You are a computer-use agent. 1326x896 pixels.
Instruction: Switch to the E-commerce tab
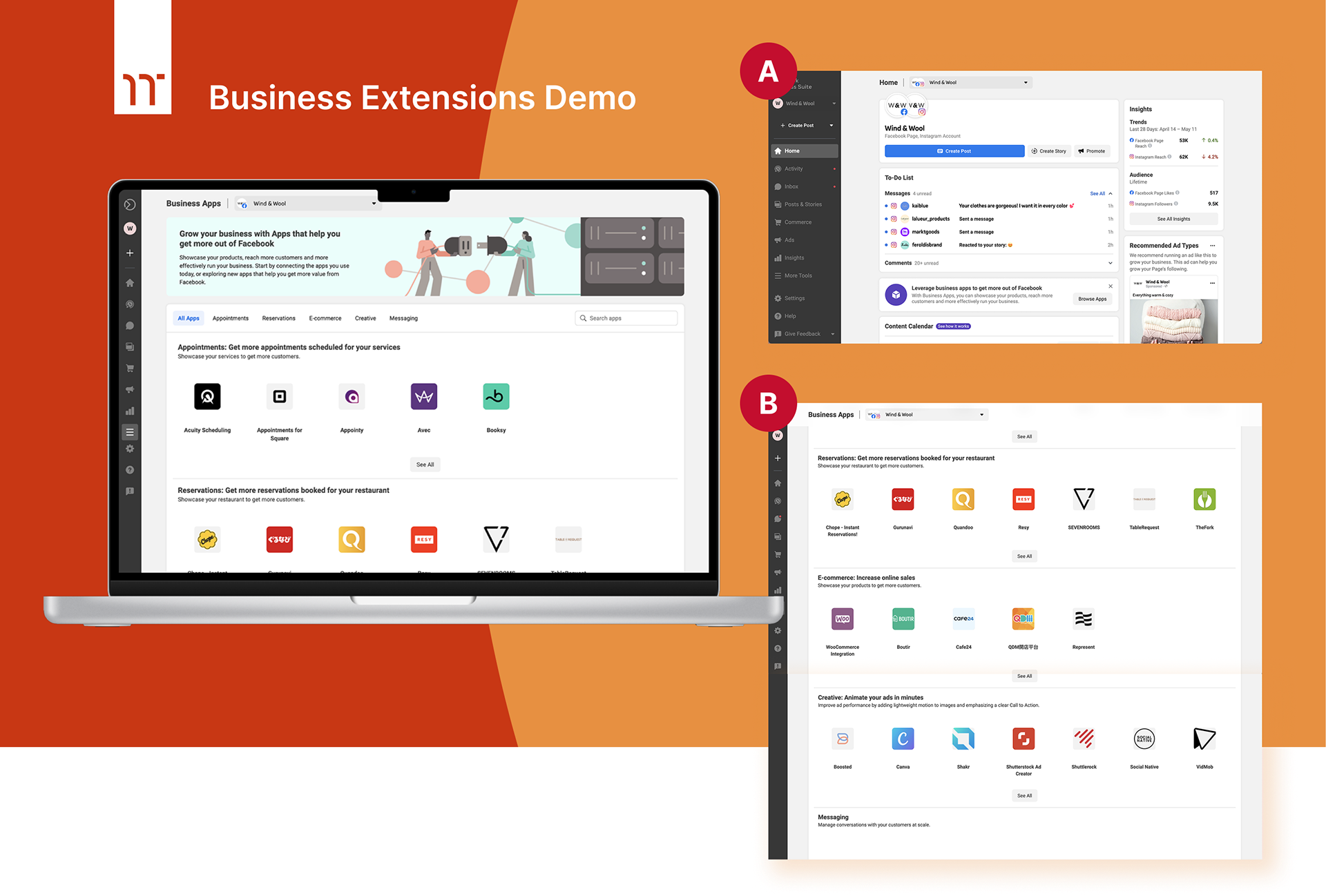[325, 318]
